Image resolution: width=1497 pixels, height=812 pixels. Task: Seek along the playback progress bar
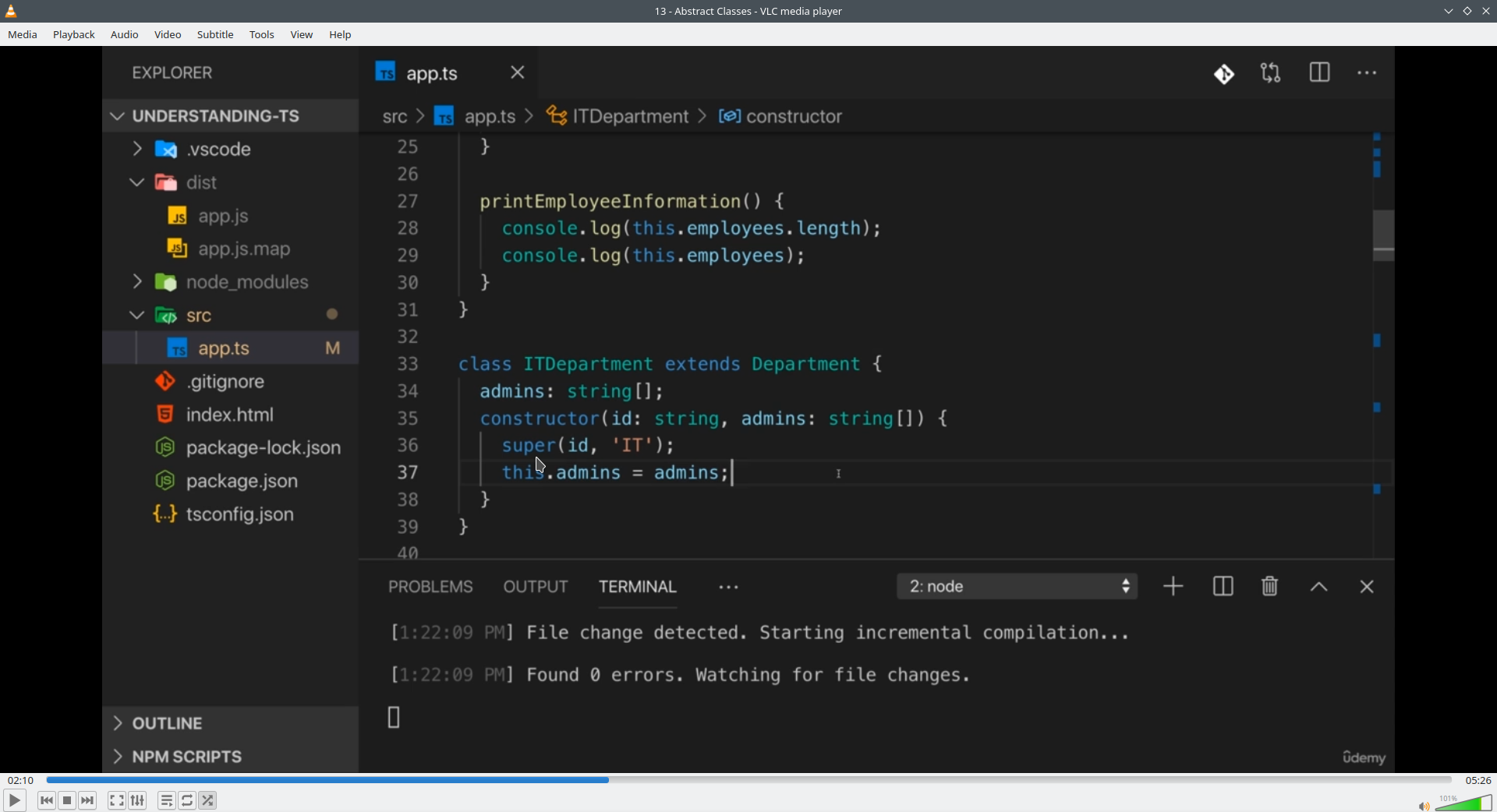click(748, 780)
